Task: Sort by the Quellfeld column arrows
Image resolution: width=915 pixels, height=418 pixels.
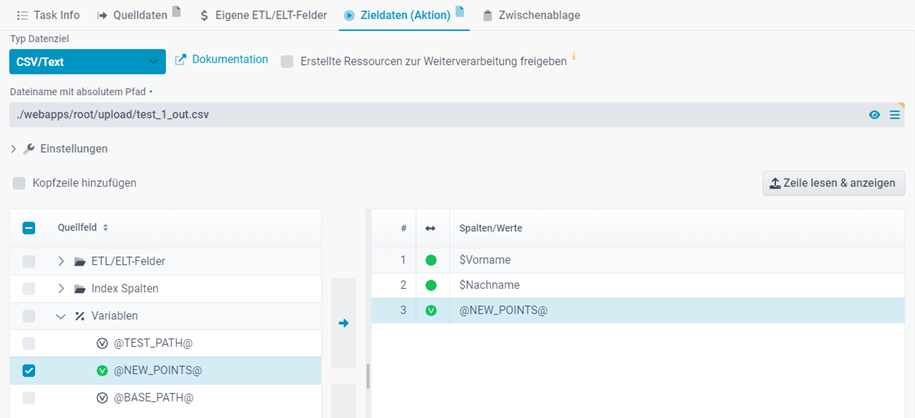Action: 105,228
